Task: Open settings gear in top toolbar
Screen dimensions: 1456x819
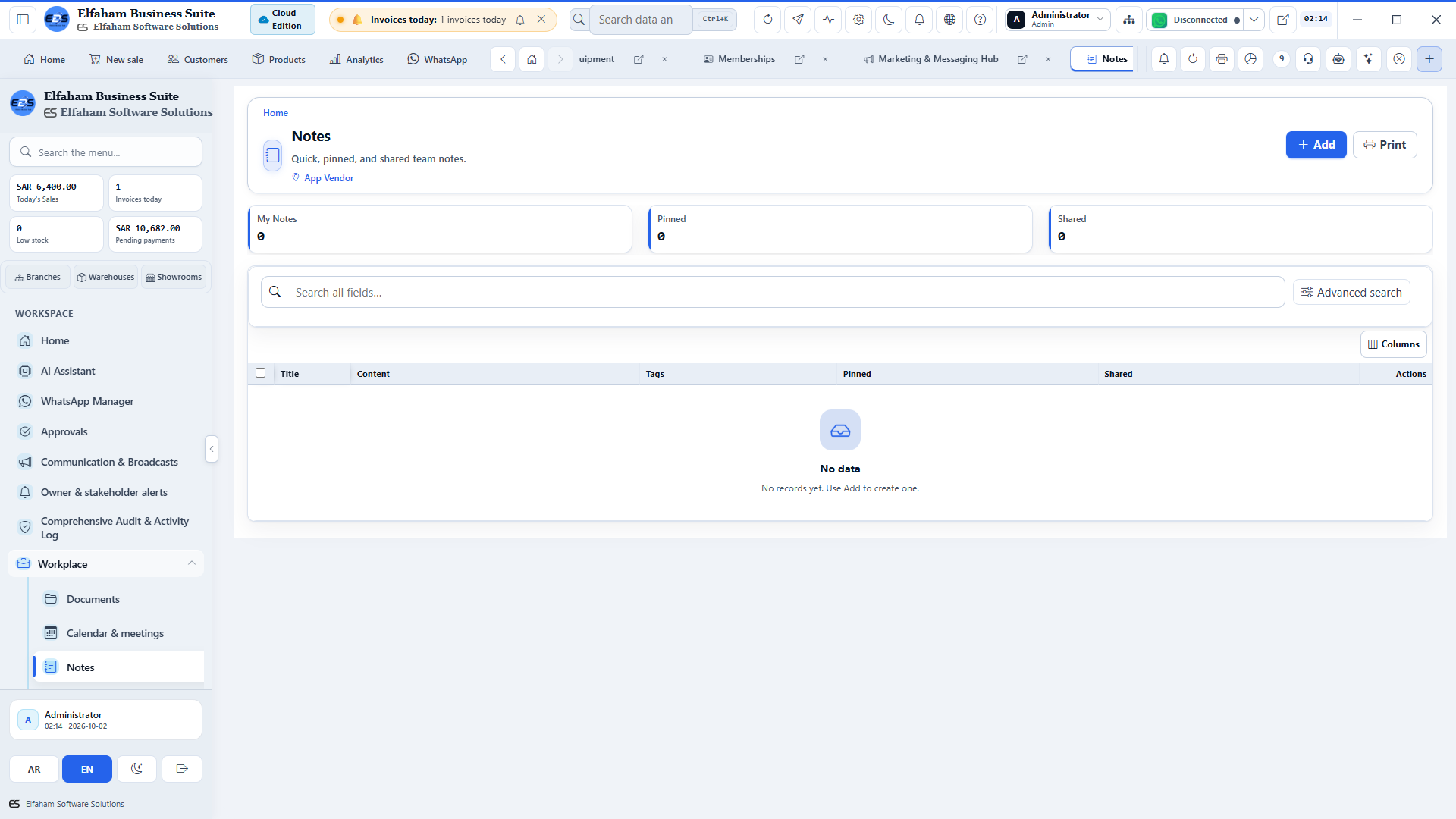Action: 858,20
